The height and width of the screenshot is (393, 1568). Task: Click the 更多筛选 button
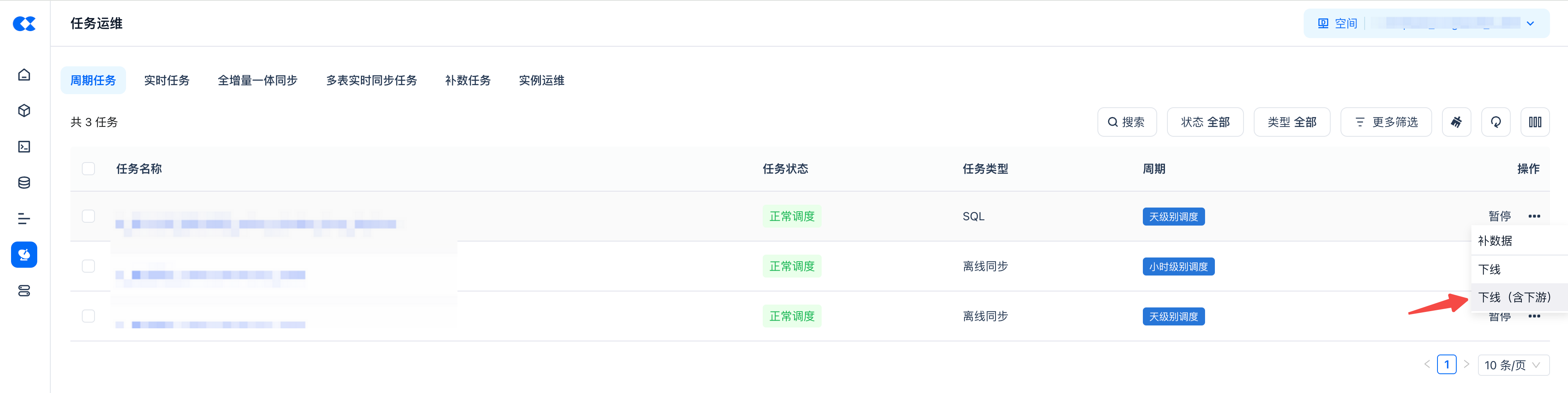1386,122
